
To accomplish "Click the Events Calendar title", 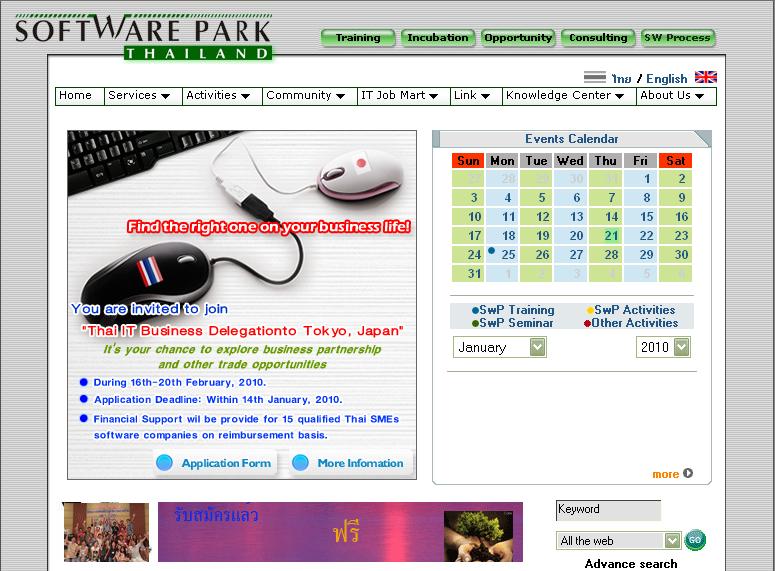I will coord(571,139).
